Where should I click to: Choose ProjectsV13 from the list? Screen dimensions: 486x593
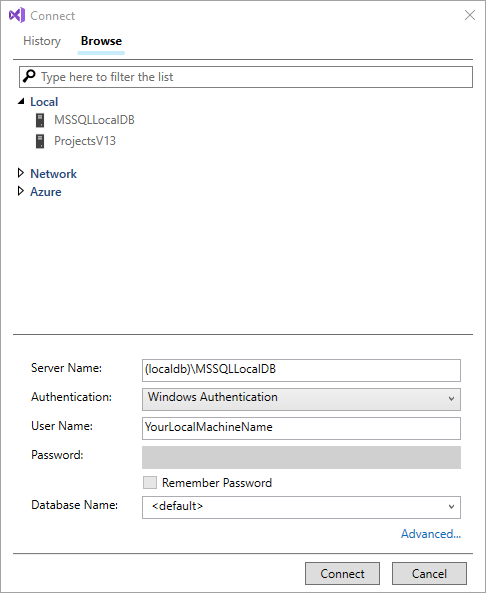coord(85,141)
